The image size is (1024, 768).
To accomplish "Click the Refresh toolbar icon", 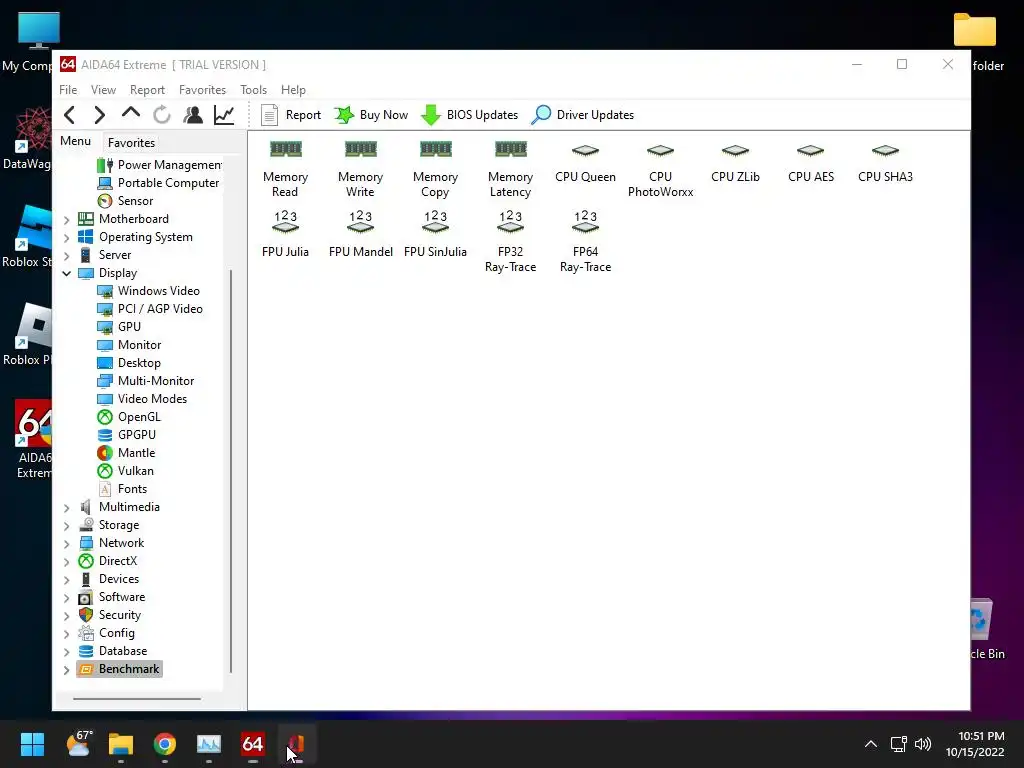I will 162,115.
